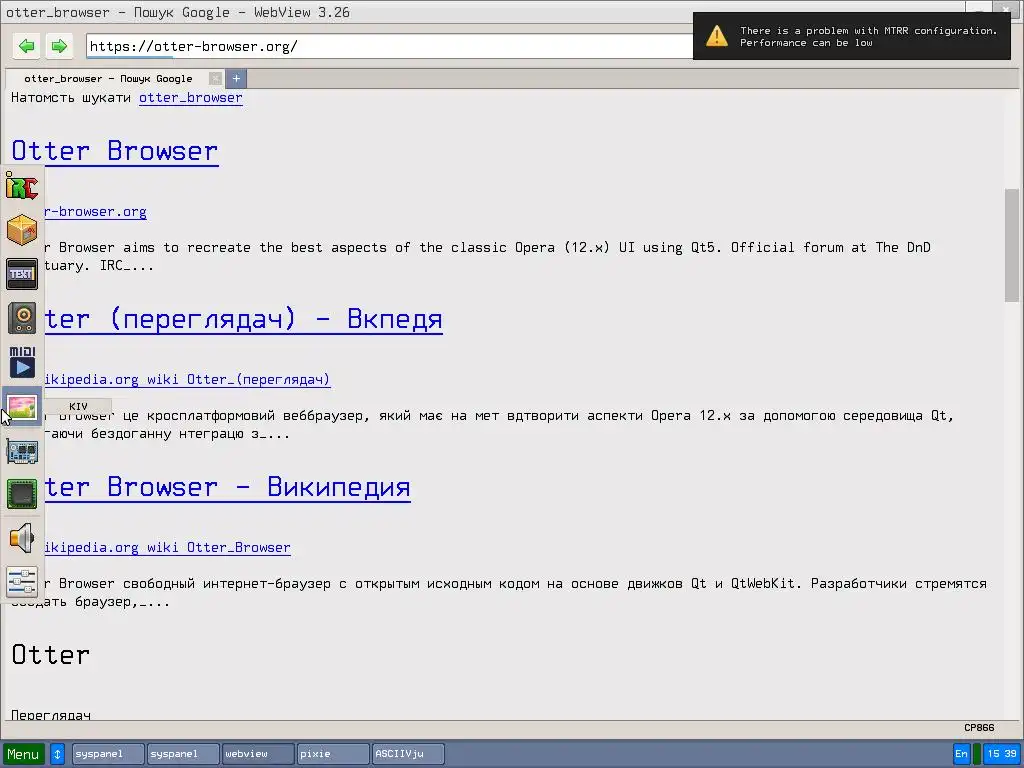Switch to pixie in the taskbar

coord(333,754)
